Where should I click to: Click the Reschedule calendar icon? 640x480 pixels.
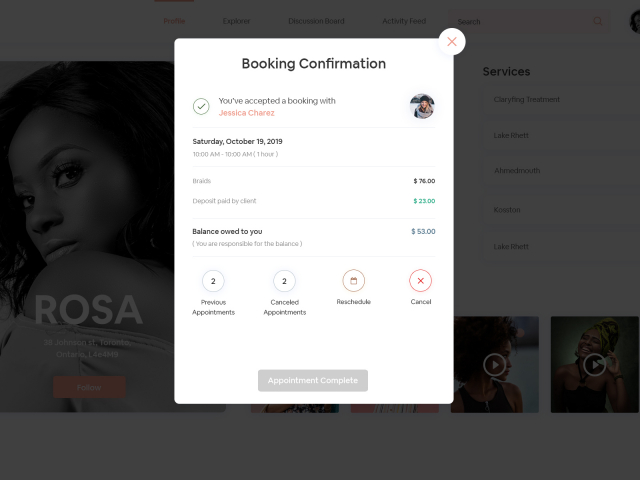click(x=353, y=281)
